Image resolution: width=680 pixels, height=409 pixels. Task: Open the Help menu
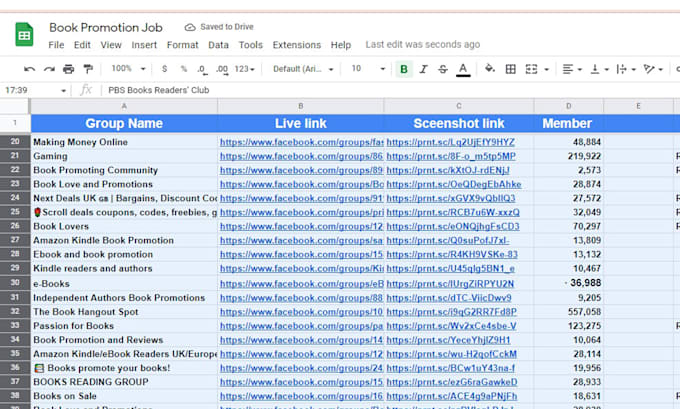(341, 45)
